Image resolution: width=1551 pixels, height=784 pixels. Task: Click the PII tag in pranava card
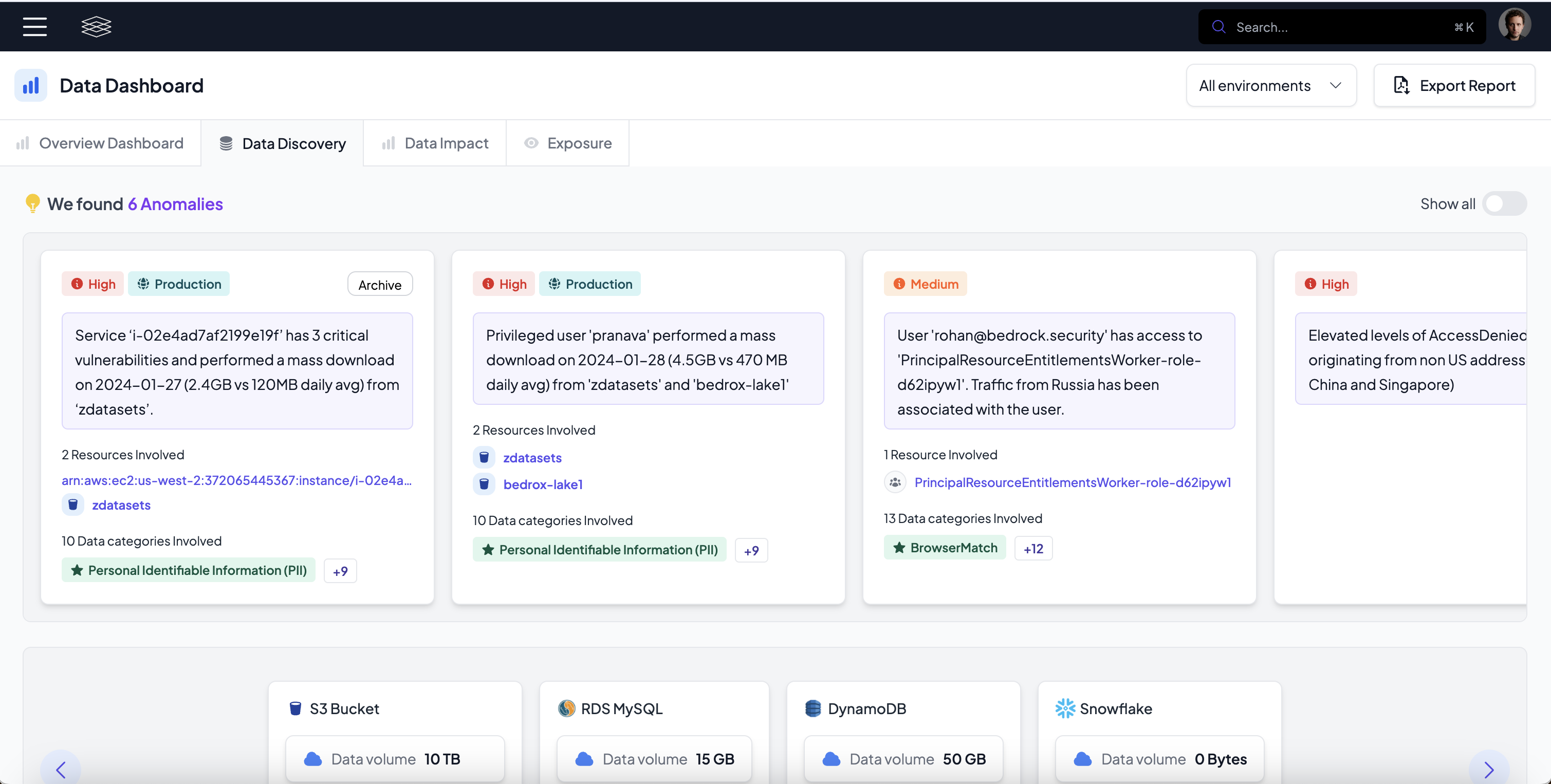pyautogui.click(x=600, y=549)
